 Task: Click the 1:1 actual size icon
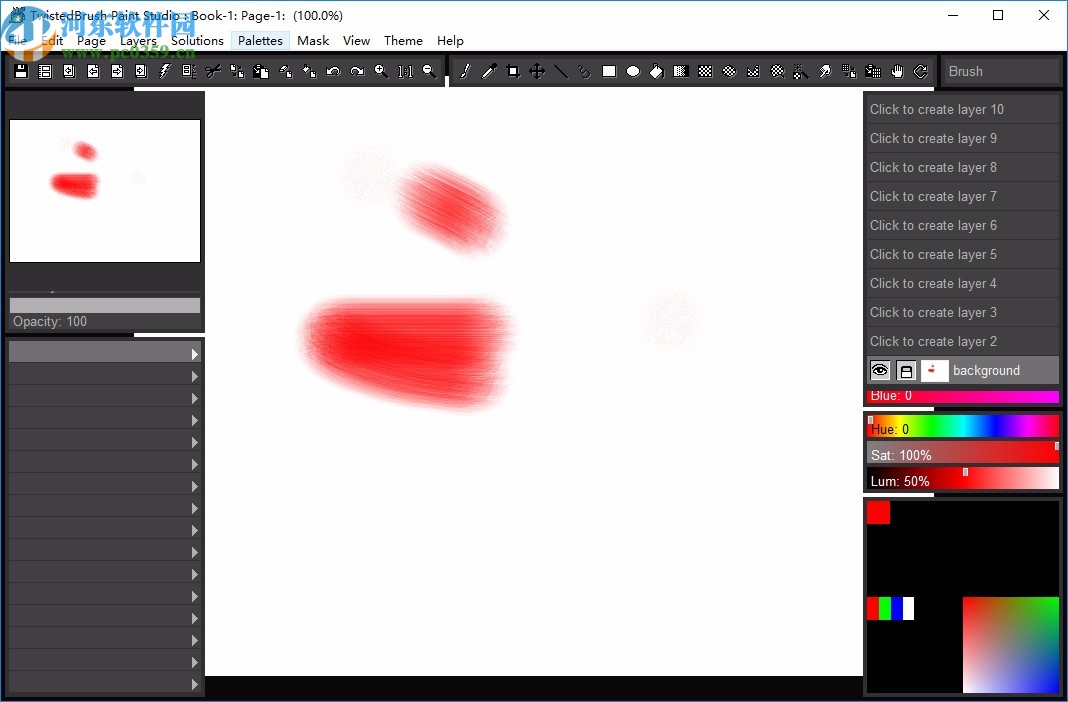pyautogui.click(x=405, y=71)
